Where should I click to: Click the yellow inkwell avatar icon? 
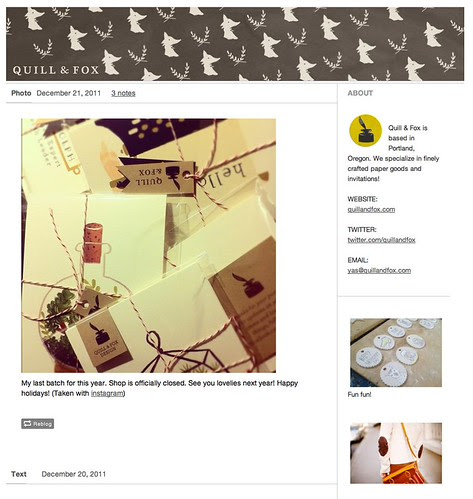pos(365,130)
